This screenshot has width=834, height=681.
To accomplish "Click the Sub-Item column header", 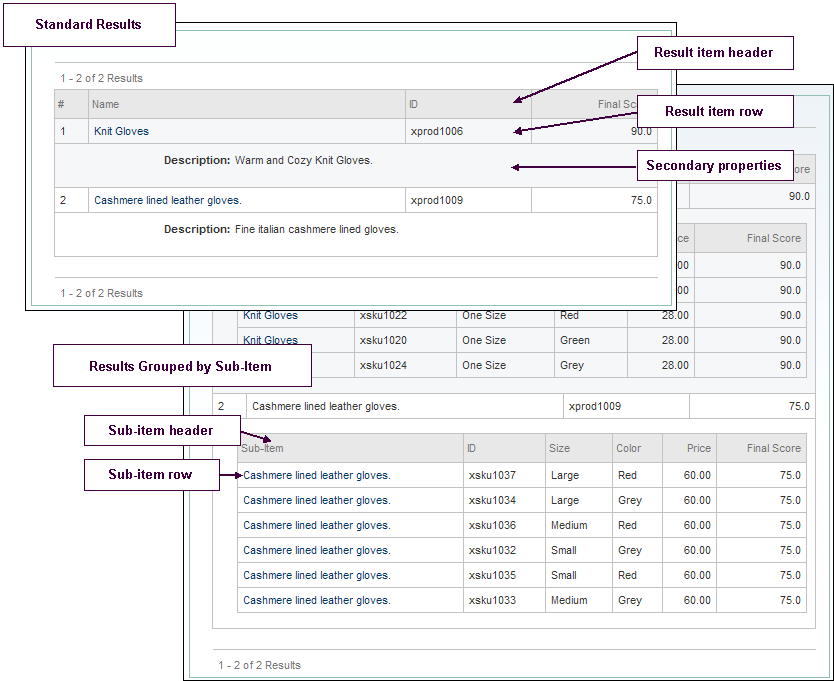I will [x=350, y=449].
